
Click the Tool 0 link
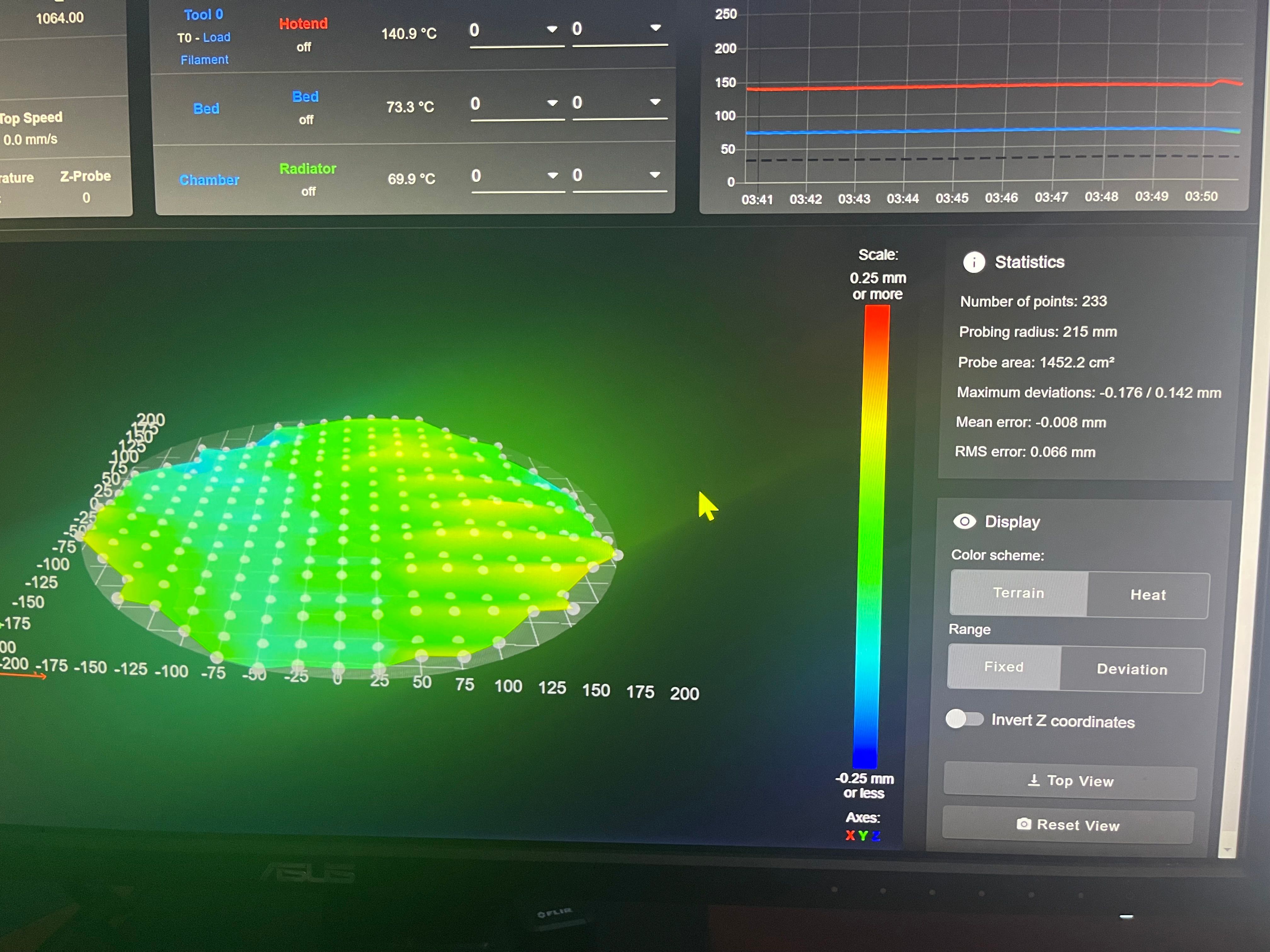203,15
